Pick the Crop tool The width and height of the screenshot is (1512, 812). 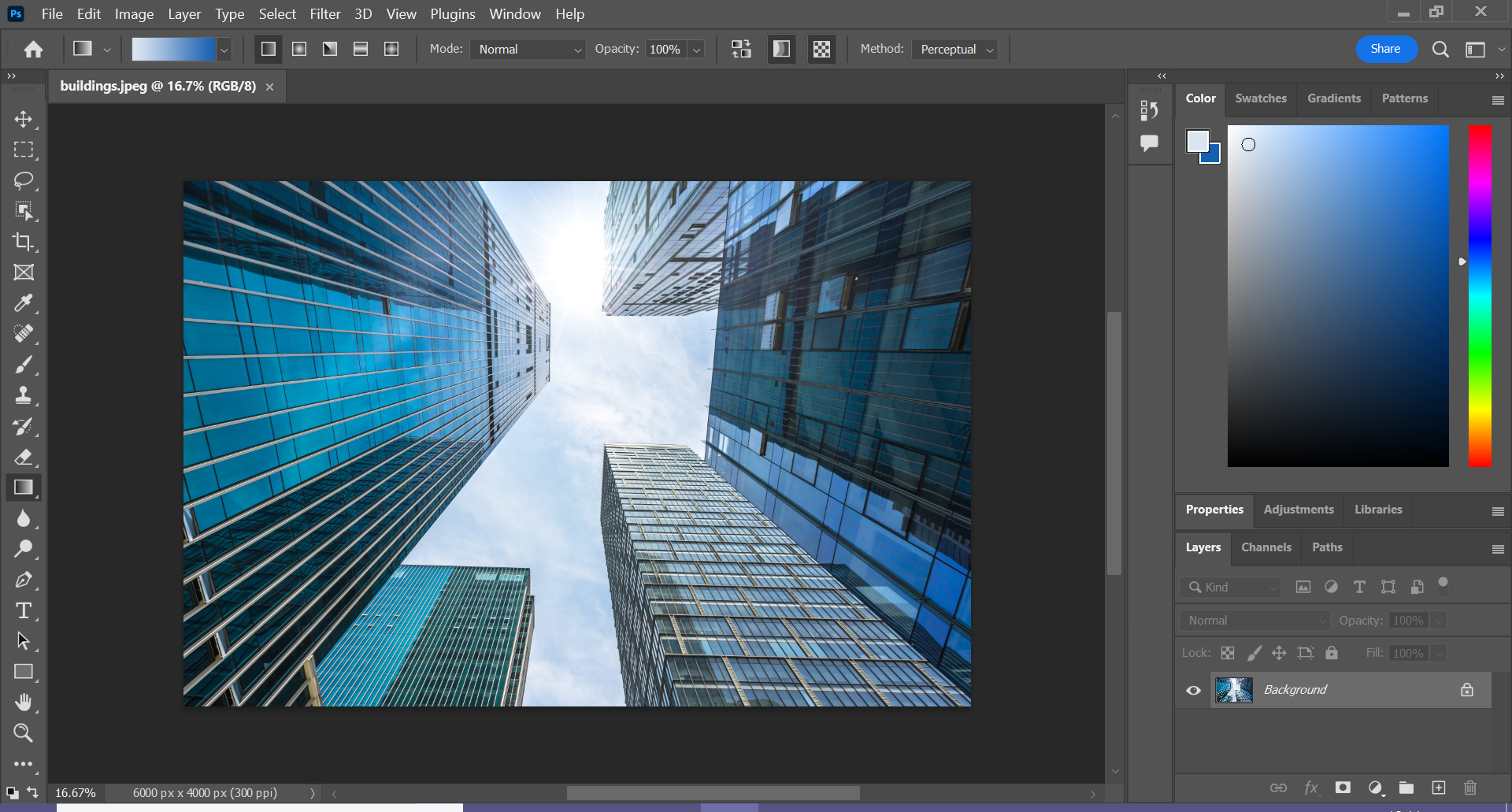24,242
